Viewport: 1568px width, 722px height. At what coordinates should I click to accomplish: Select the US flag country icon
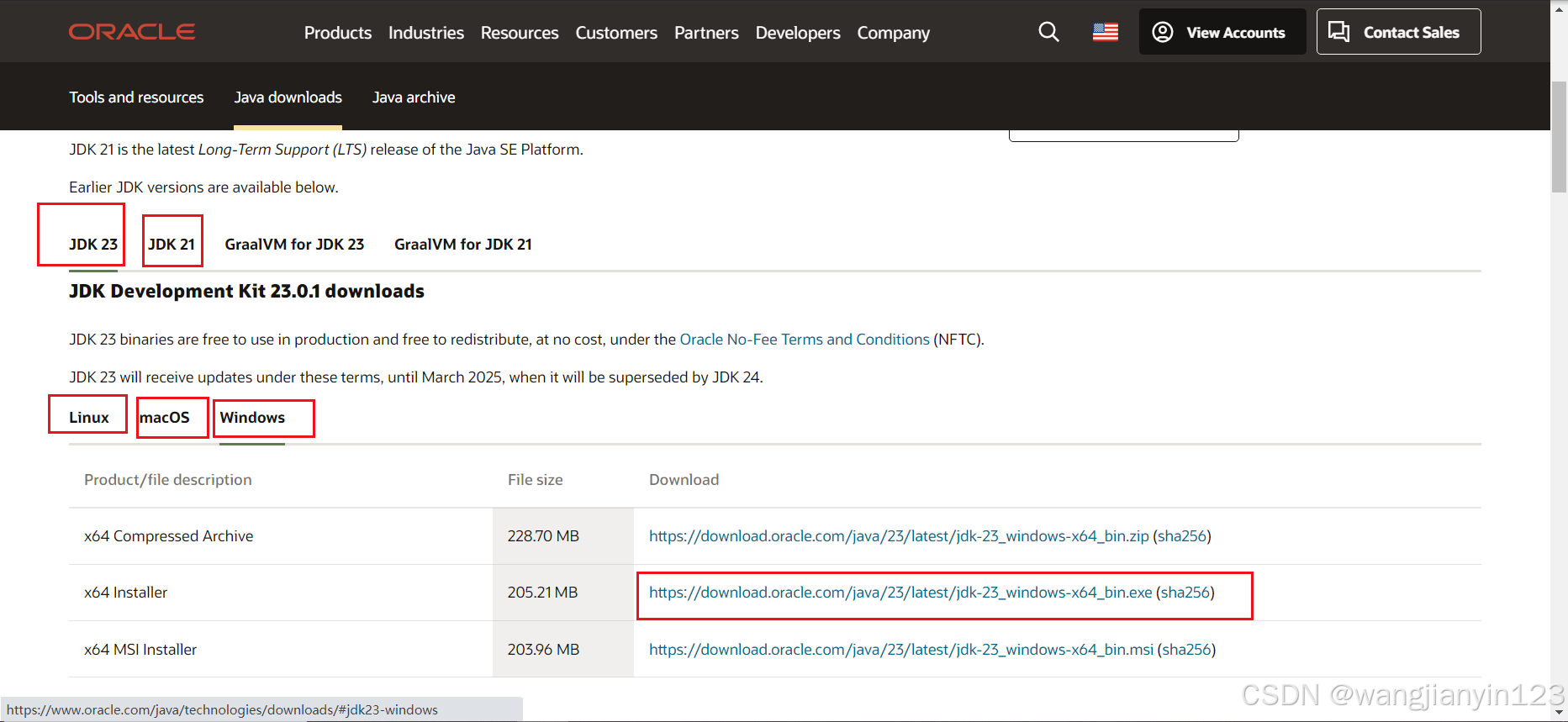point(1106,32)
